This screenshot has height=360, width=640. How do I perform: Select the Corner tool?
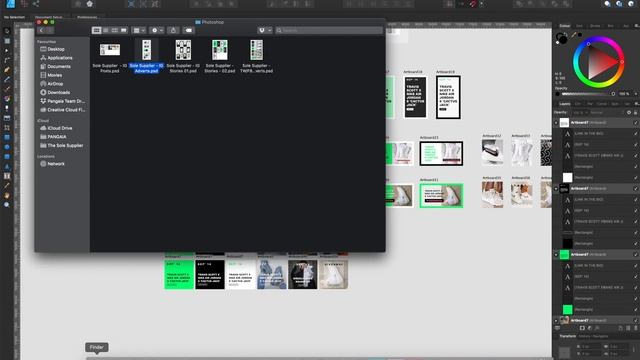[x=7, y=60]
